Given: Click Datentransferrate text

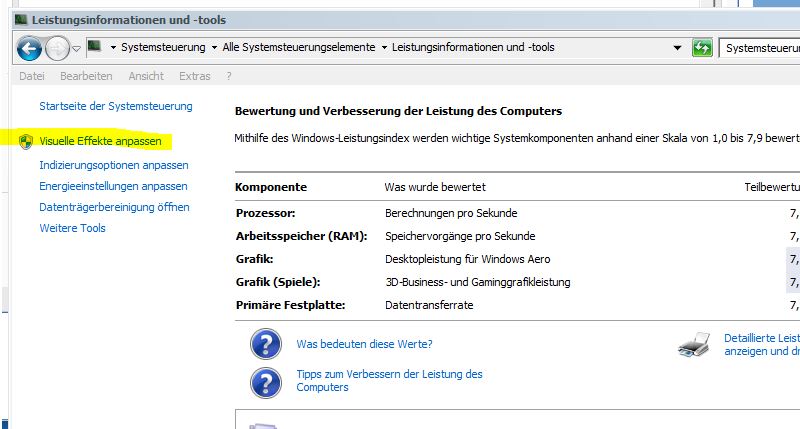Looking at the screenshot, I should pos(429,305).
